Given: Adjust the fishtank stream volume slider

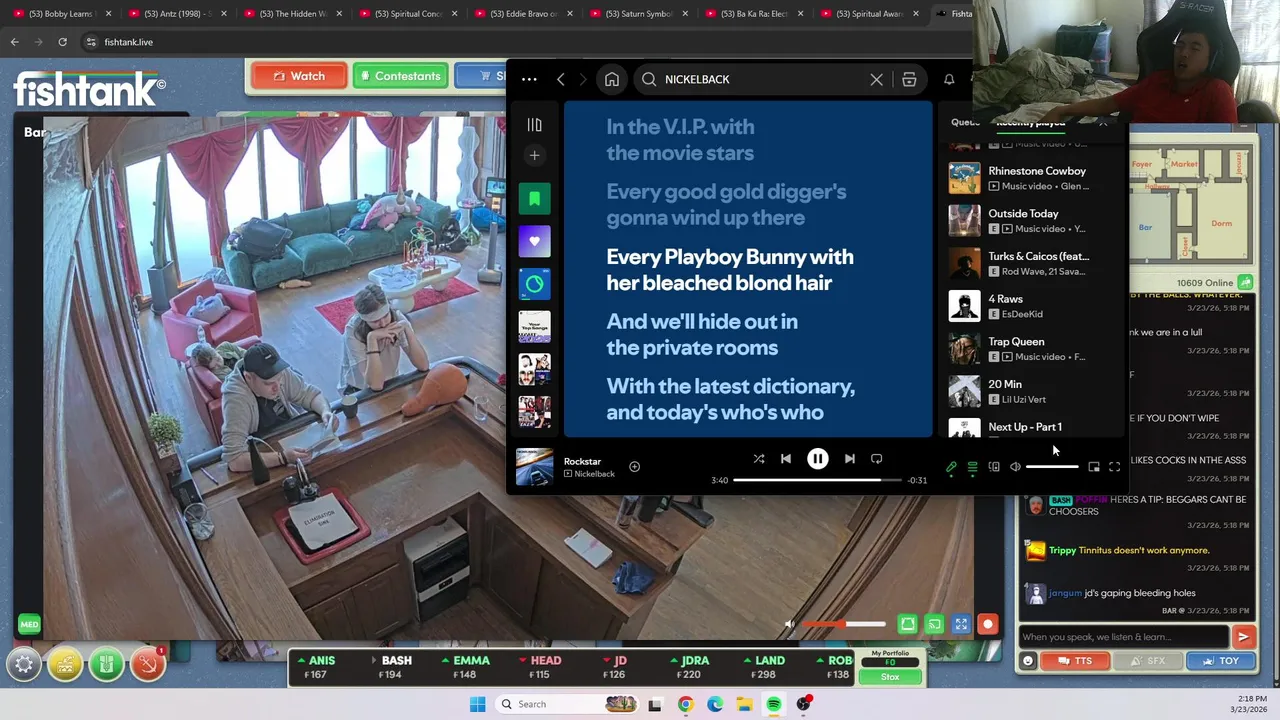Looking at the screenshot, I should coord(844,624).
